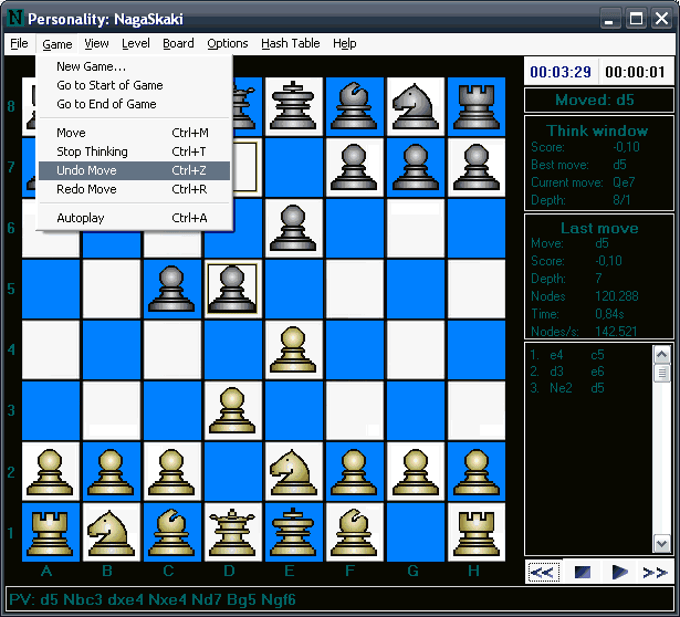Screen dimensions: 680x617
Task: Click the move 'd3' in move list
Action: [x=556, y=372]
